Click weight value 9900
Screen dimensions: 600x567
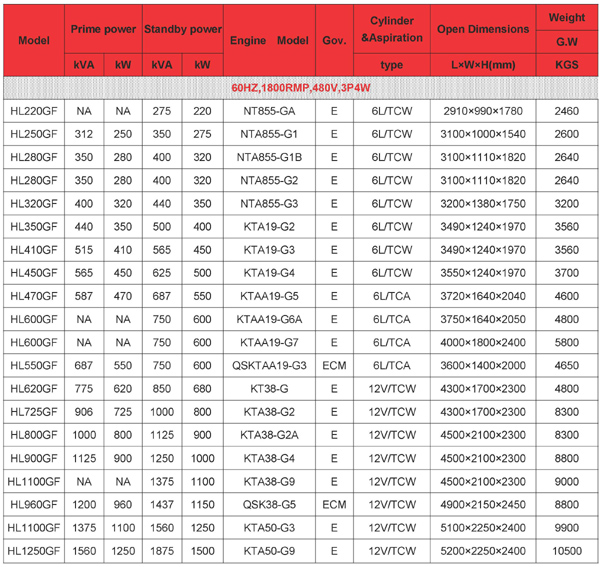(x=567, y=528)
